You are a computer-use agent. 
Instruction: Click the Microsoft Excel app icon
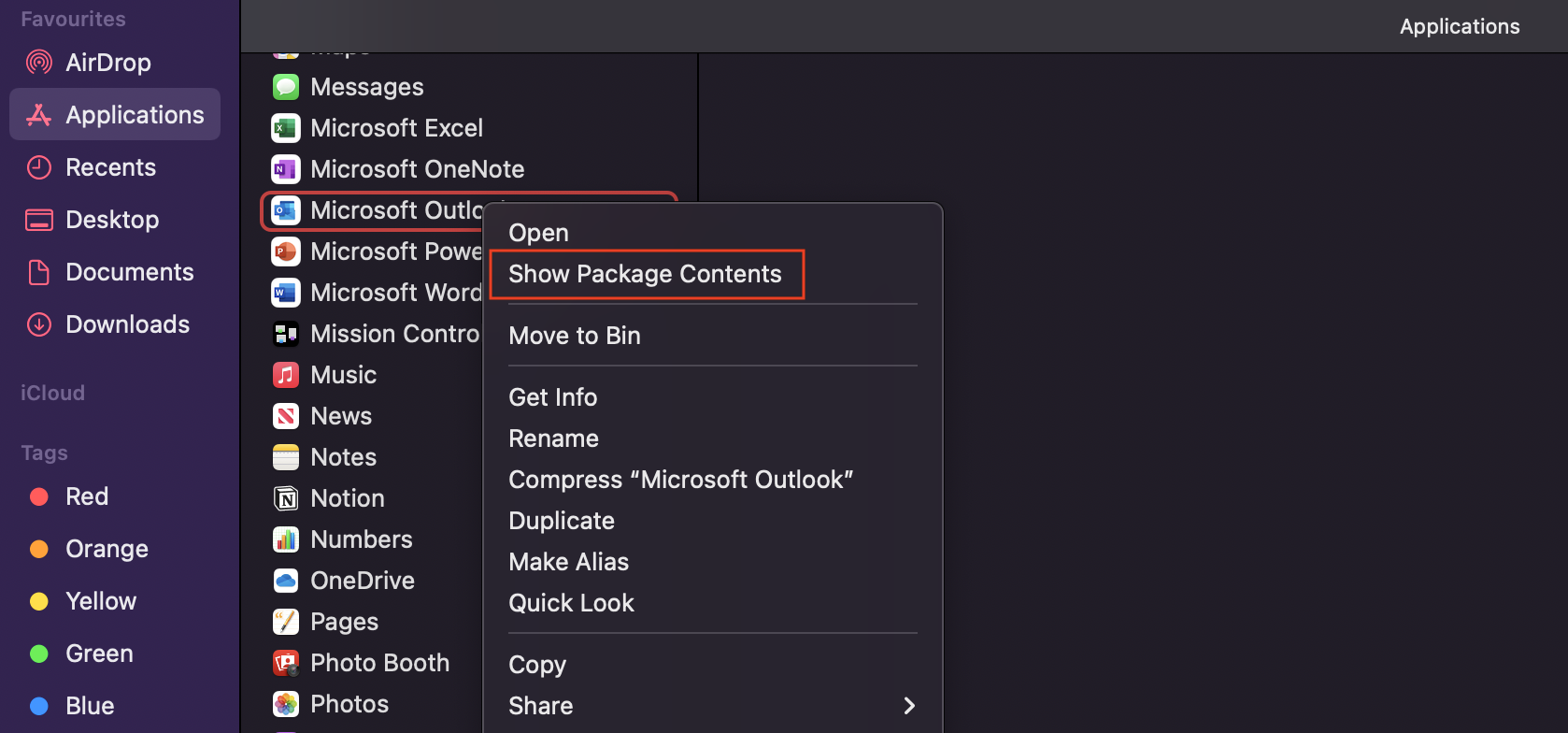click(x=285, y=128)
